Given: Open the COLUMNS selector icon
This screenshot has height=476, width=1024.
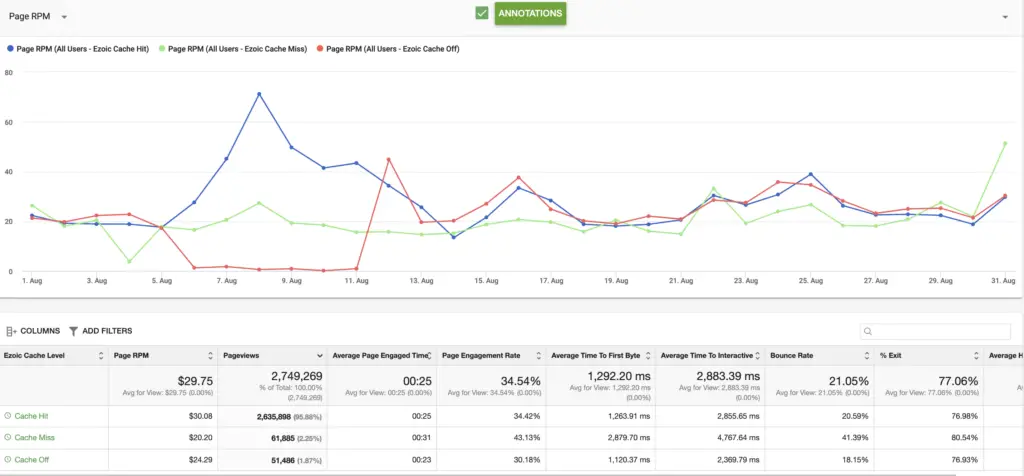Looking at the screenshot, I should pyautogui.click(x=11, y=331).
